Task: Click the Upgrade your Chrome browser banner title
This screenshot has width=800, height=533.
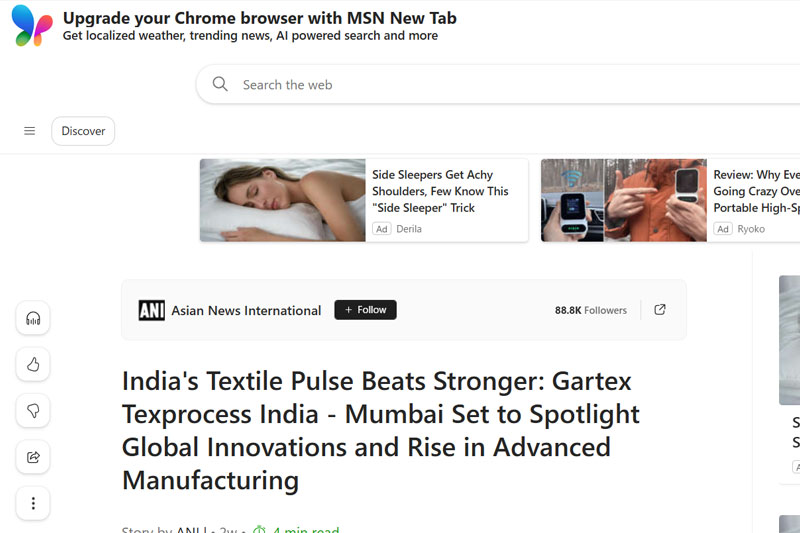Action: coord(260,18)
